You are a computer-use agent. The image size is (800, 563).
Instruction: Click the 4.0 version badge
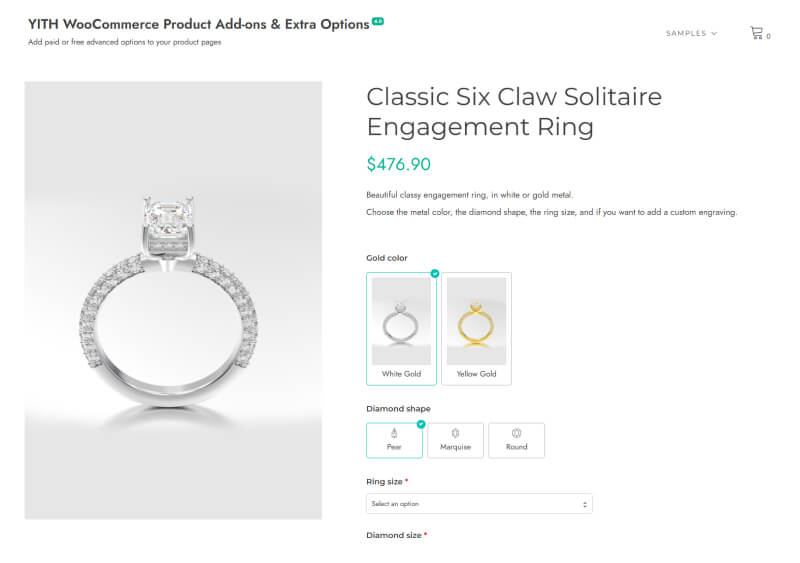[x=378, y=21]
